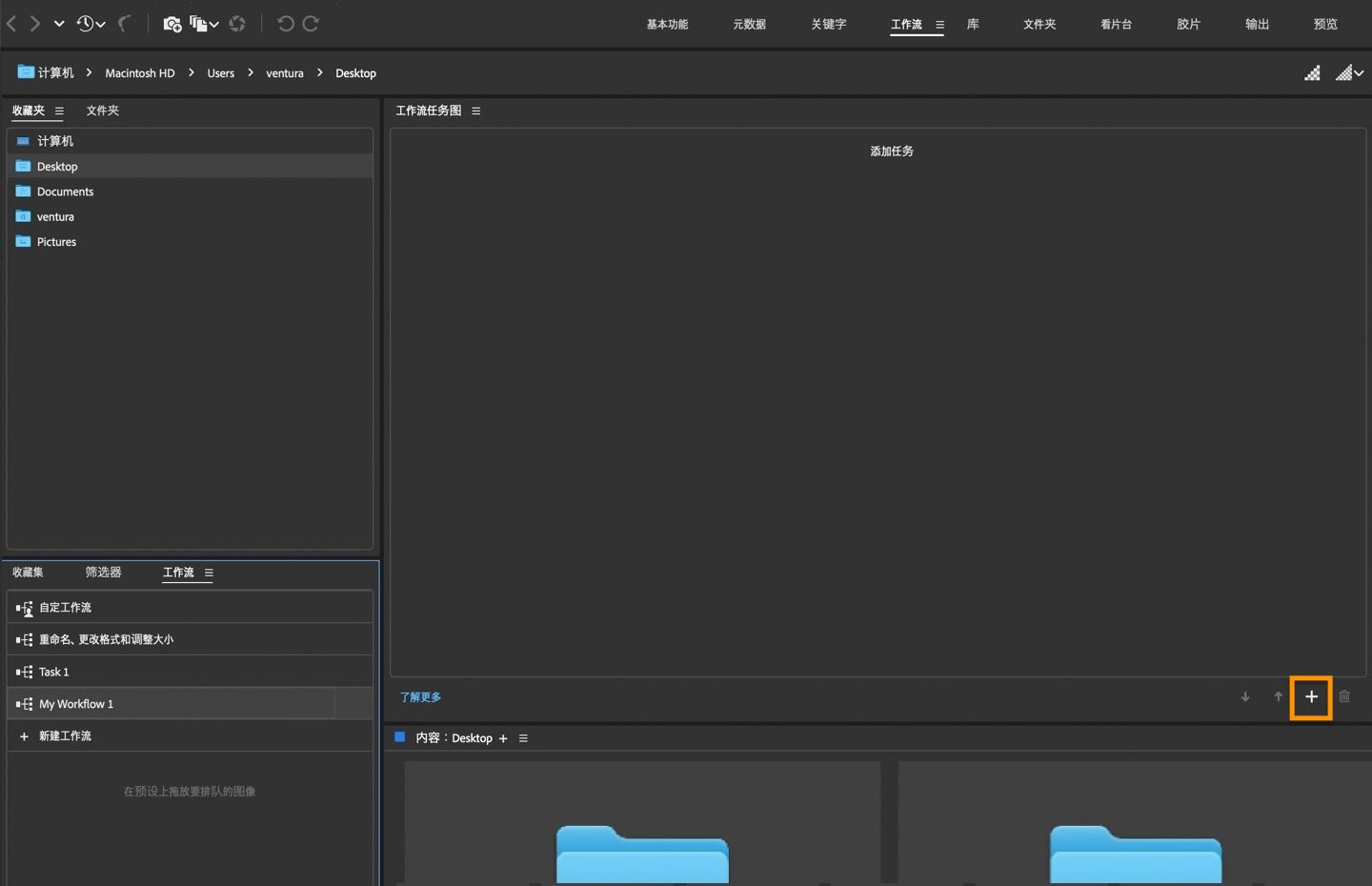The width and height of the screenshot is (1372, 886).
Task: Click the boomerang return-to-application icon
Action: [124, 24]
